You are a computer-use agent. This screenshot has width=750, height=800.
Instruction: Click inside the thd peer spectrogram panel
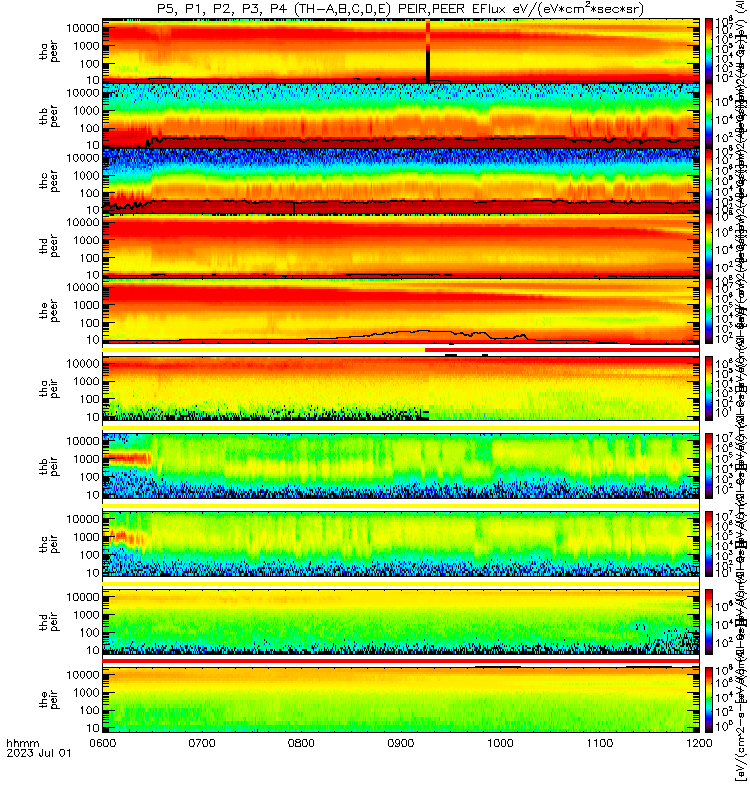click(x=401, y=245)
